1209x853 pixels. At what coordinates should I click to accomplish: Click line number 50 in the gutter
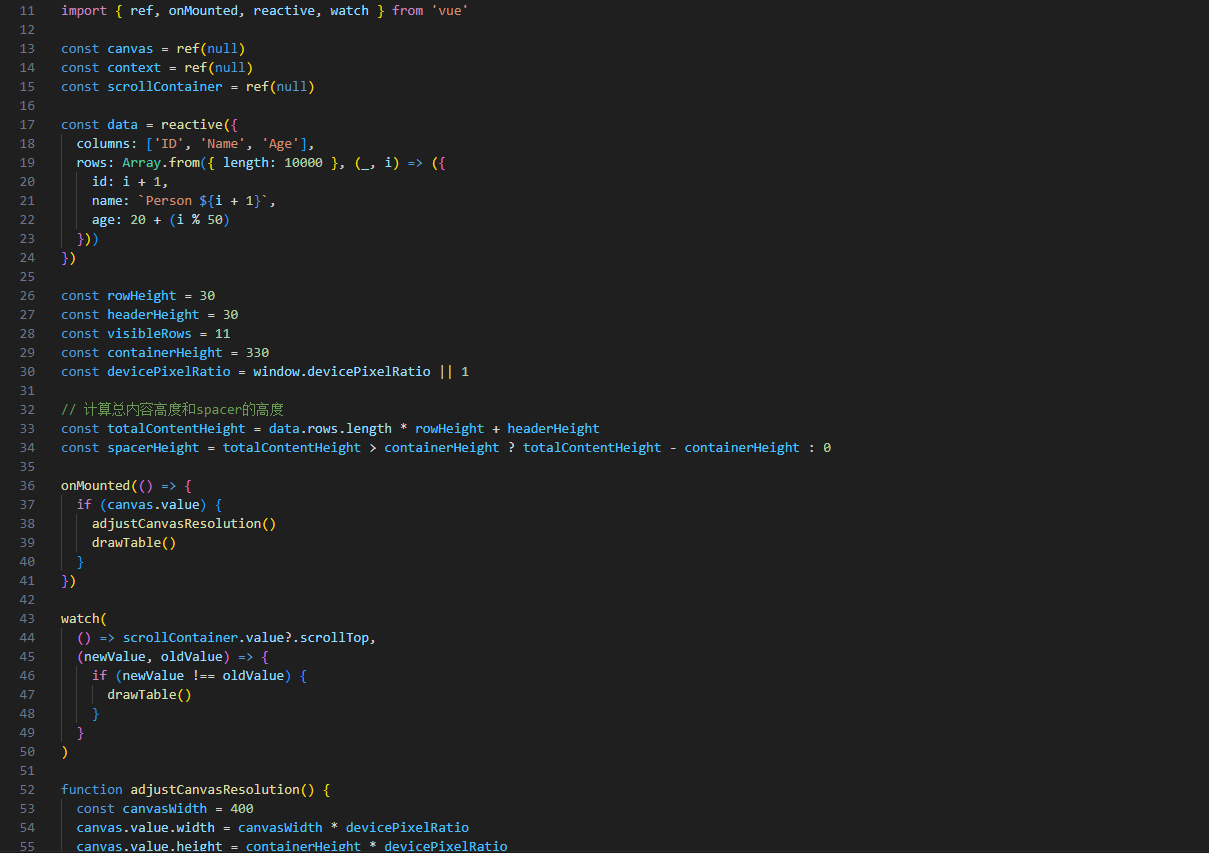coord(27,751)
